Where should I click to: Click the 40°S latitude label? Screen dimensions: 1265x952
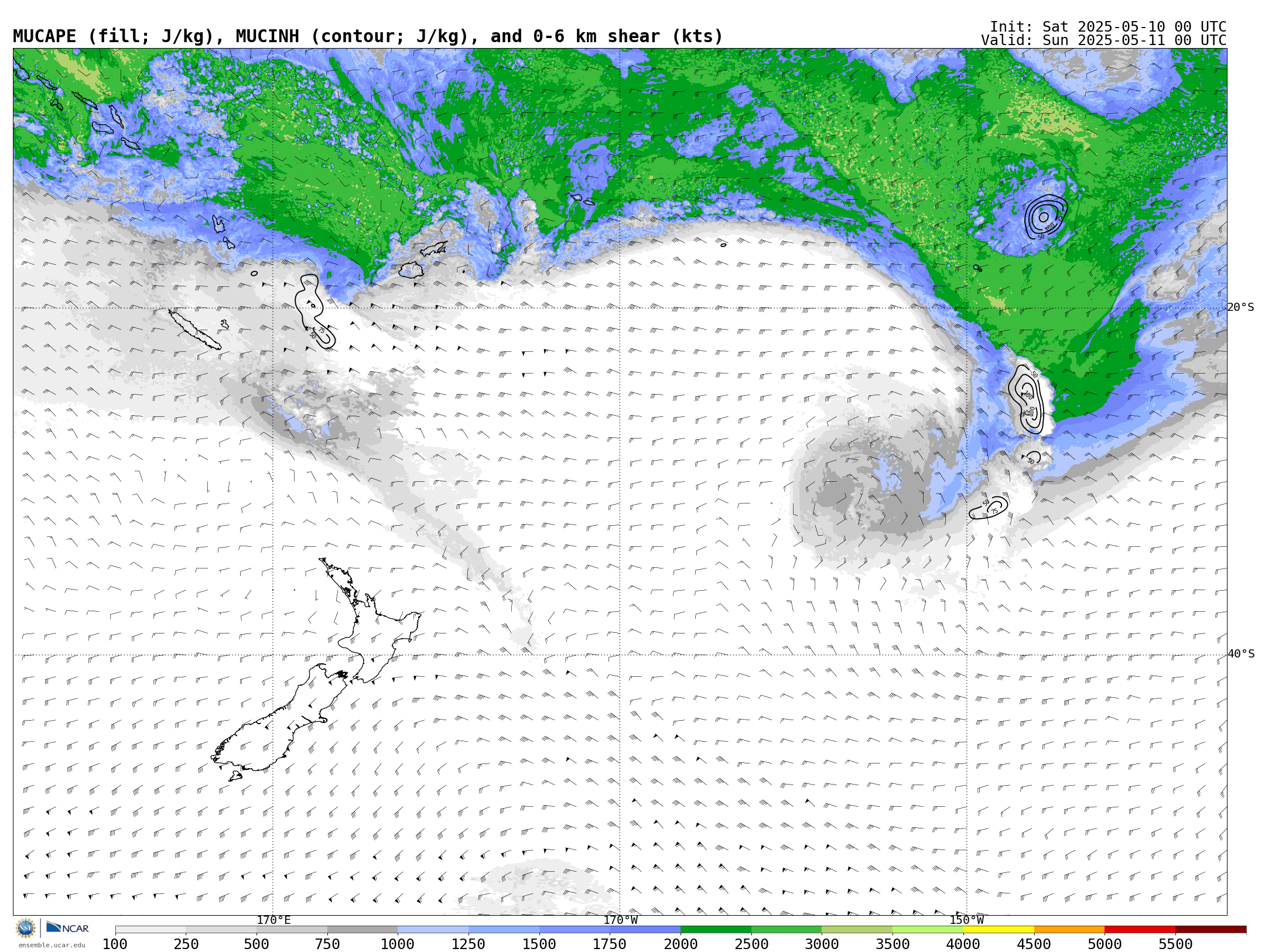(x=1240, y=654)
